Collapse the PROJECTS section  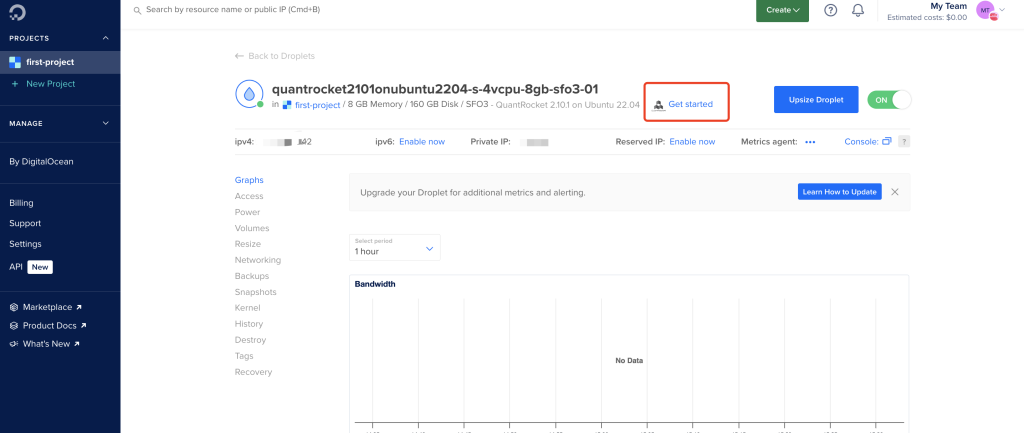[106, 39]
